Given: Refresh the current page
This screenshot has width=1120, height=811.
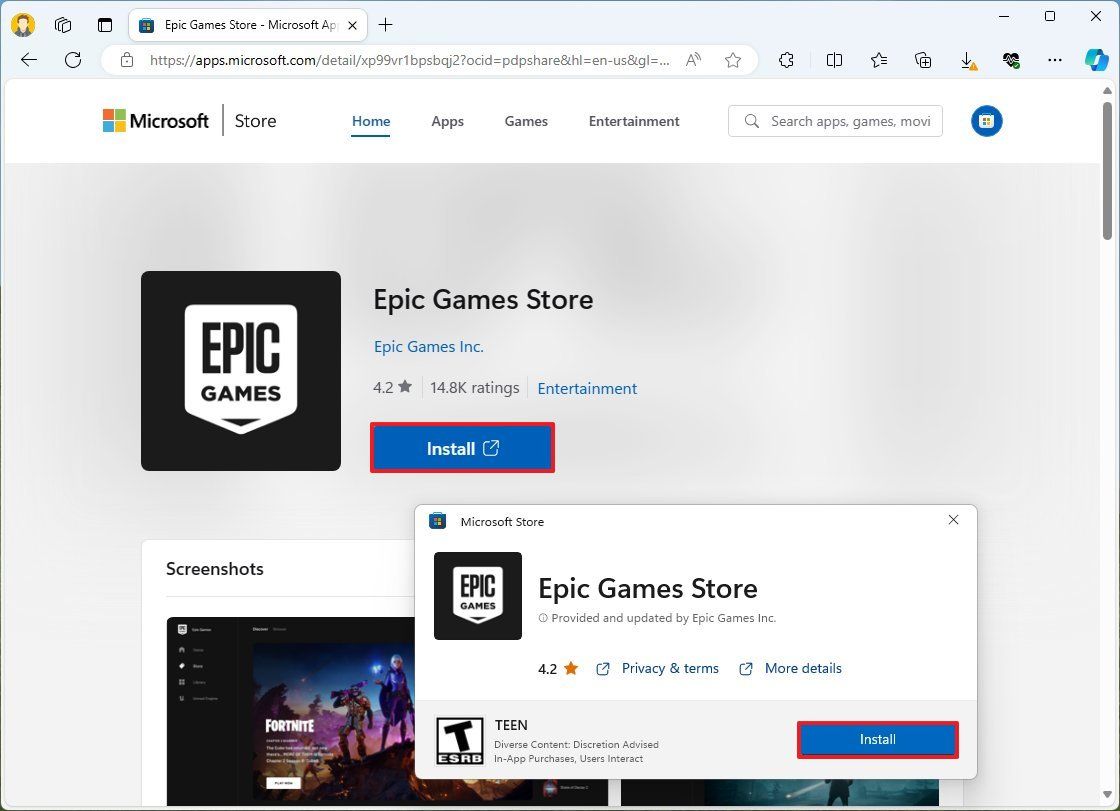Looking at the screenshot, I should pos(72,60).
